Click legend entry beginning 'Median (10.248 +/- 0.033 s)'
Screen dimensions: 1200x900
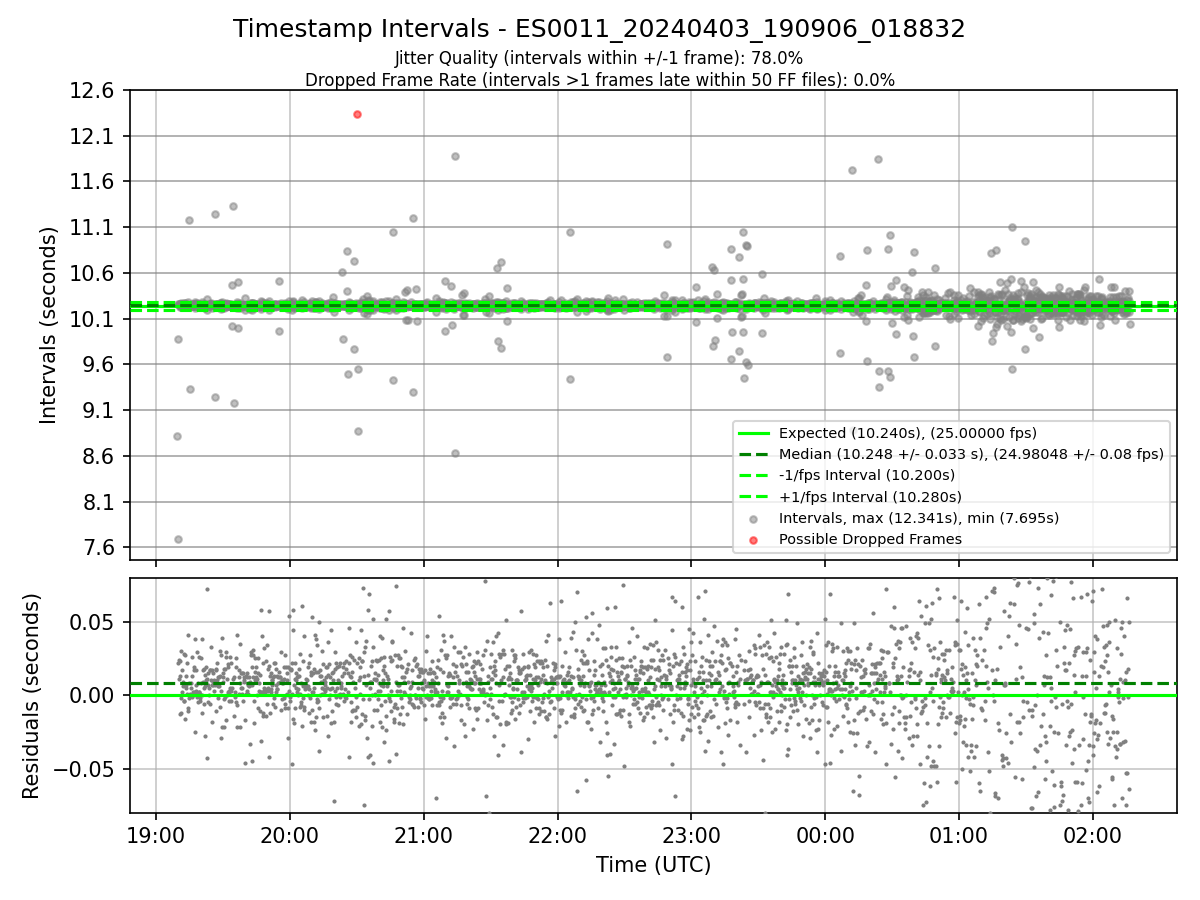pos(971,454)
